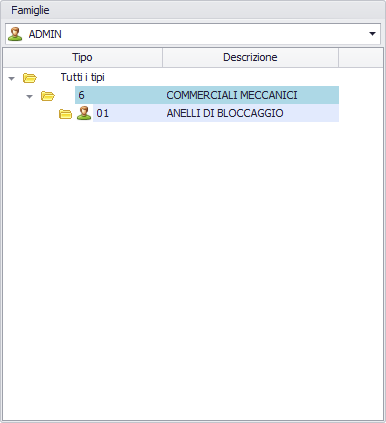Collapse the type 6 tree node arrow
Viewport: 386px width, 423px height.
tap(30, 97)
